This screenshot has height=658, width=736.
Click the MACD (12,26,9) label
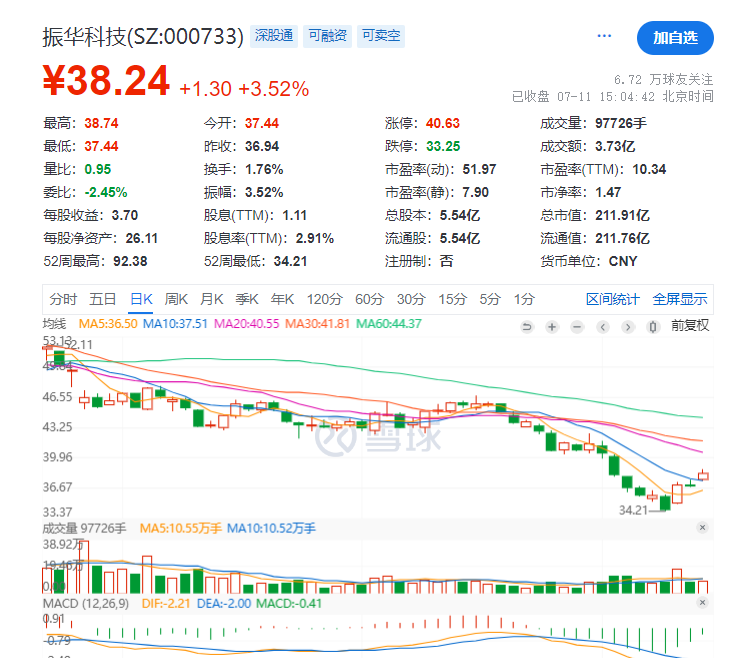tap(86, 603)
